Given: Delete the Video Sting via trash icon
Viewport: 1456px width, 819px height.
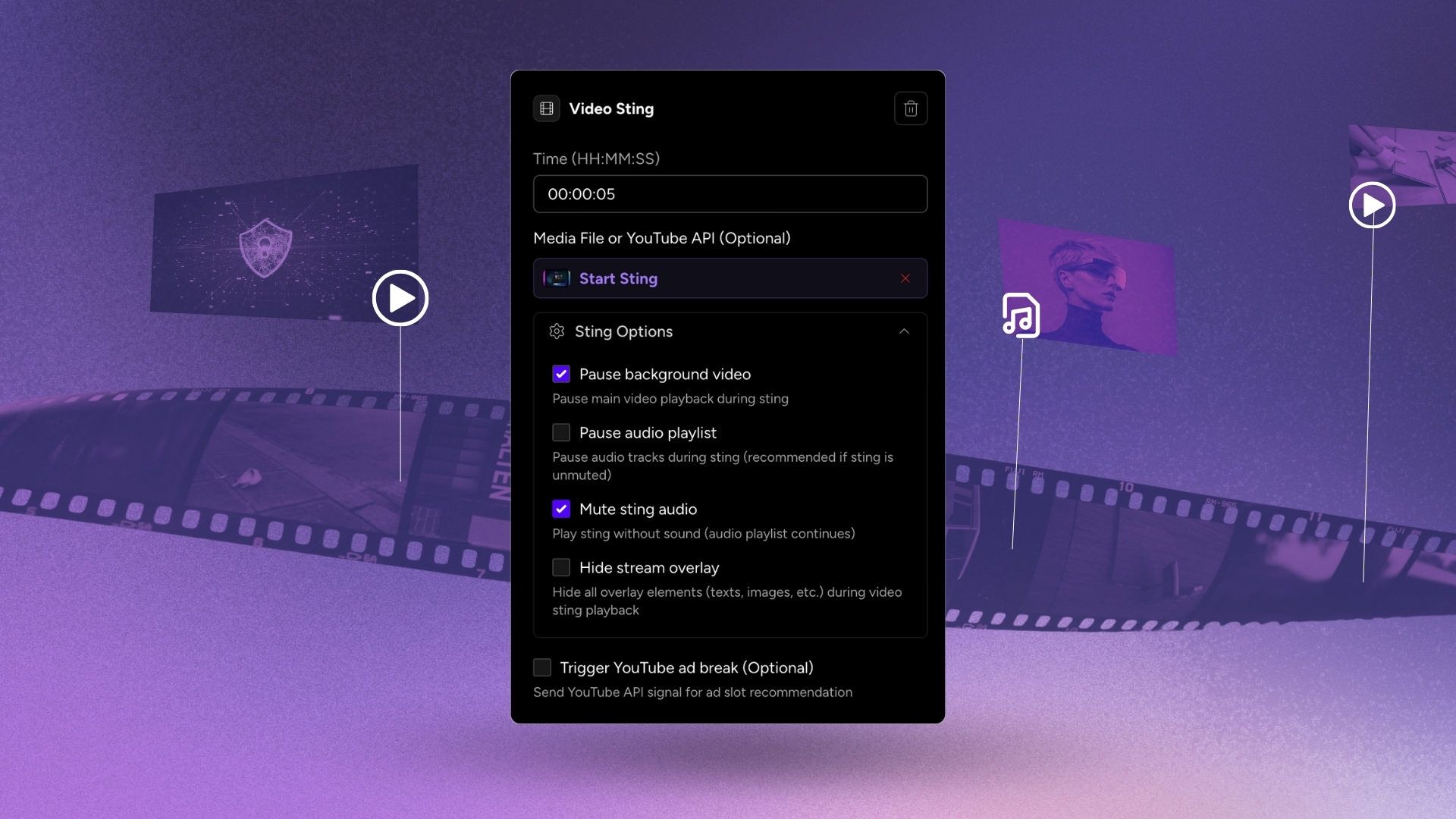Looking at the screenshot, I should [x=911, y=108].
